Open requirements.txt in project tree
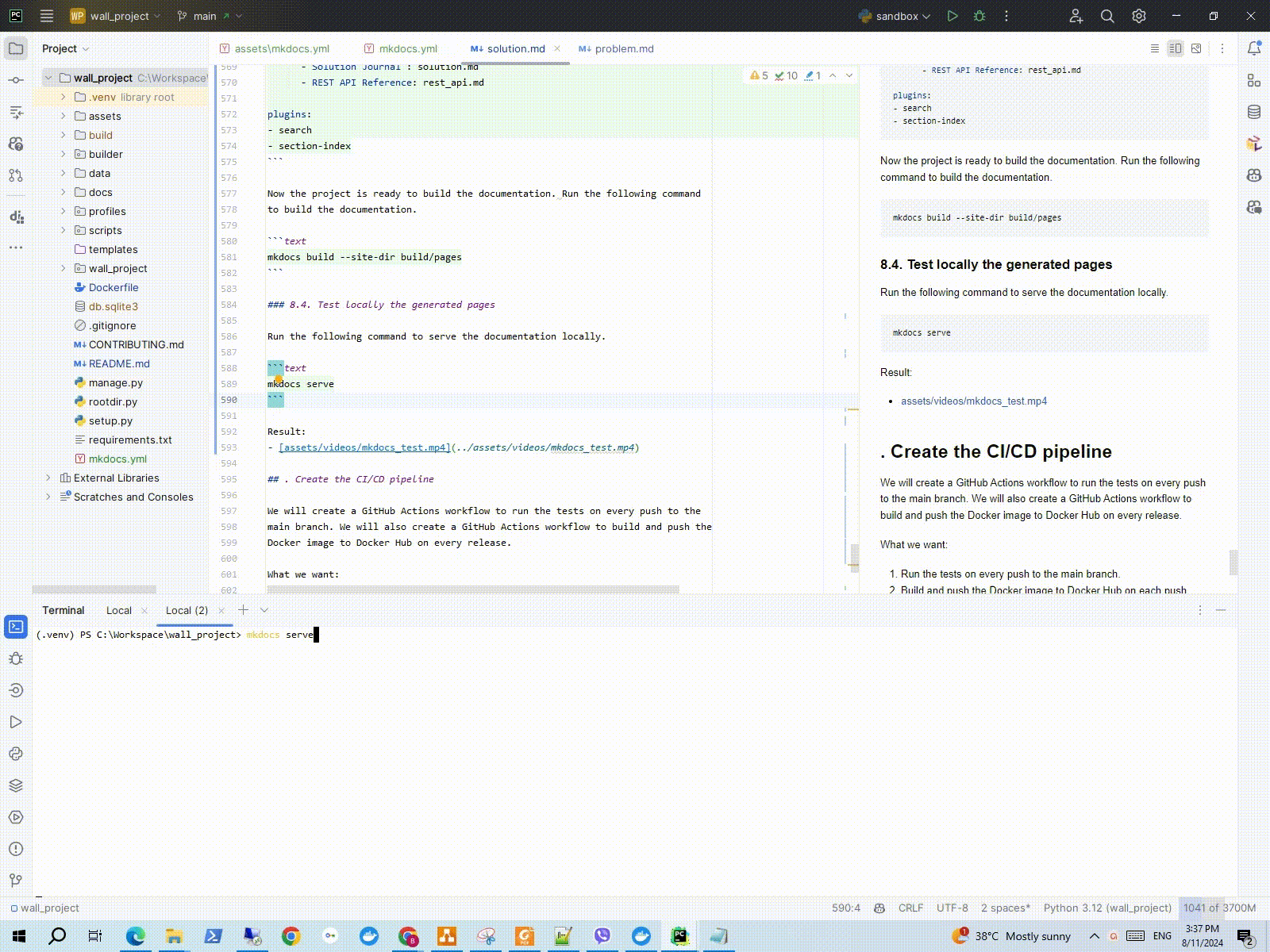1270x952 pixels. point(130,440)
